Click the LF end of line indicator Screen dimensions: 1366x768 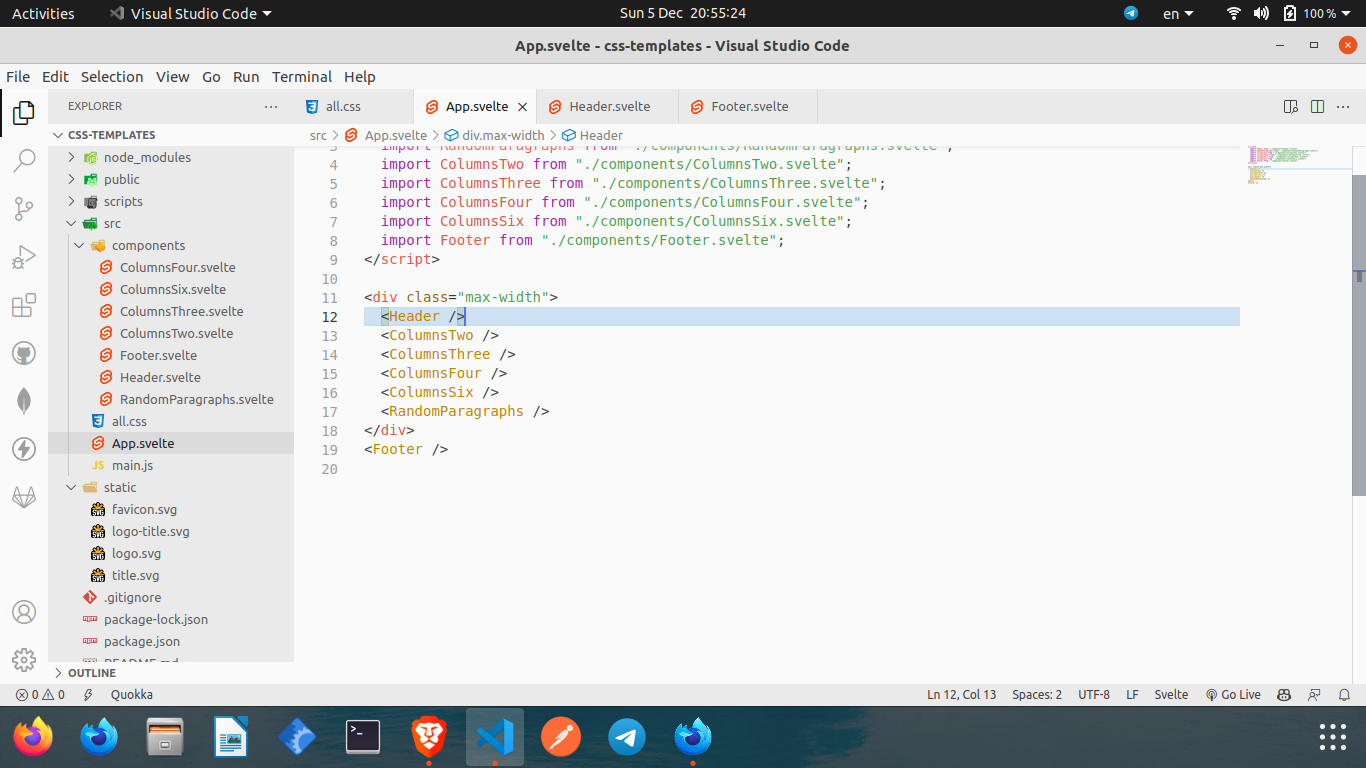click(x=1133, y=694)
